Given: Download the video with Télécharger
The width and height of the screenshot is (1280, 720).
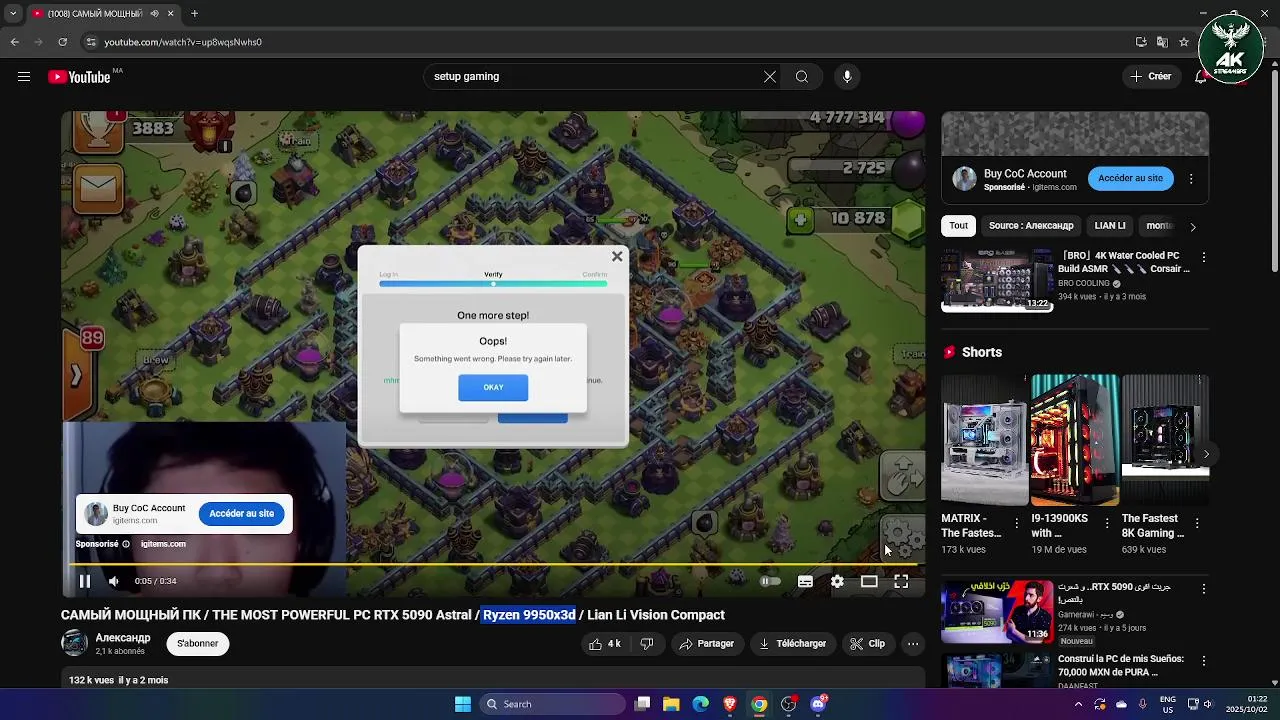Looking at the screenshot, I should 792,644.
